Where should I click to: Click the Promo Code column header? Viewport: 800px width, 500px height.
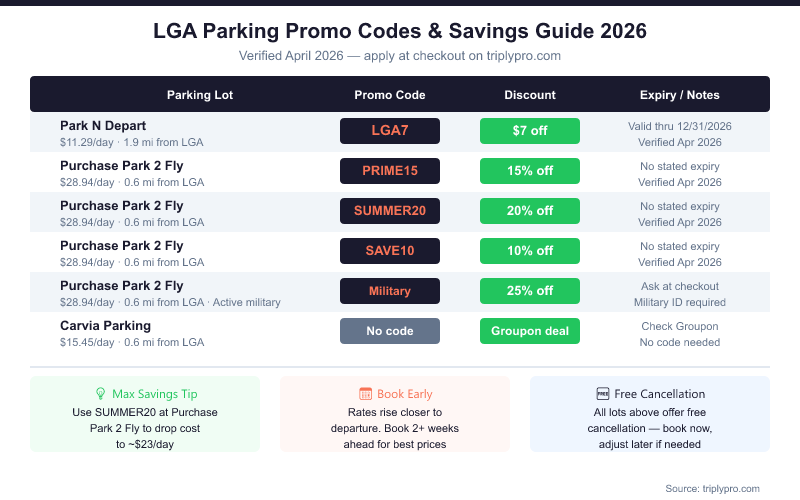[390, 95]
